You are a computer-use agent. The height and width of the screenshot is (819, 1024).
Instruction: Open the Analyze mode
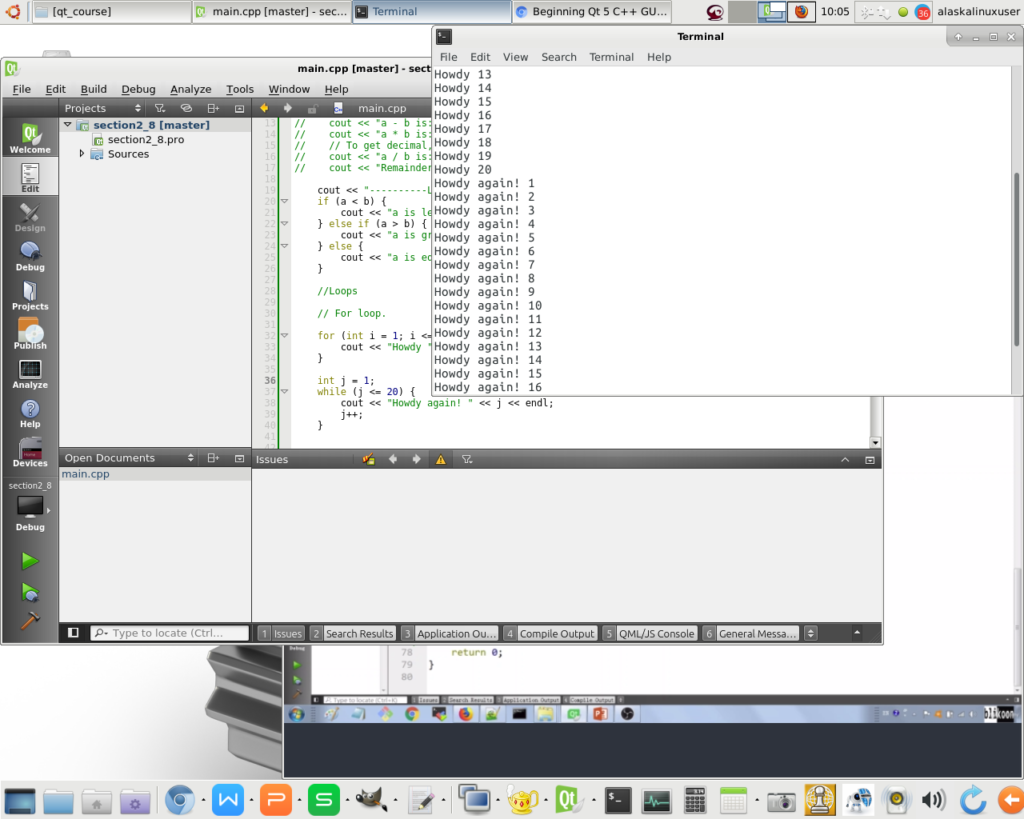click(30, 374)
